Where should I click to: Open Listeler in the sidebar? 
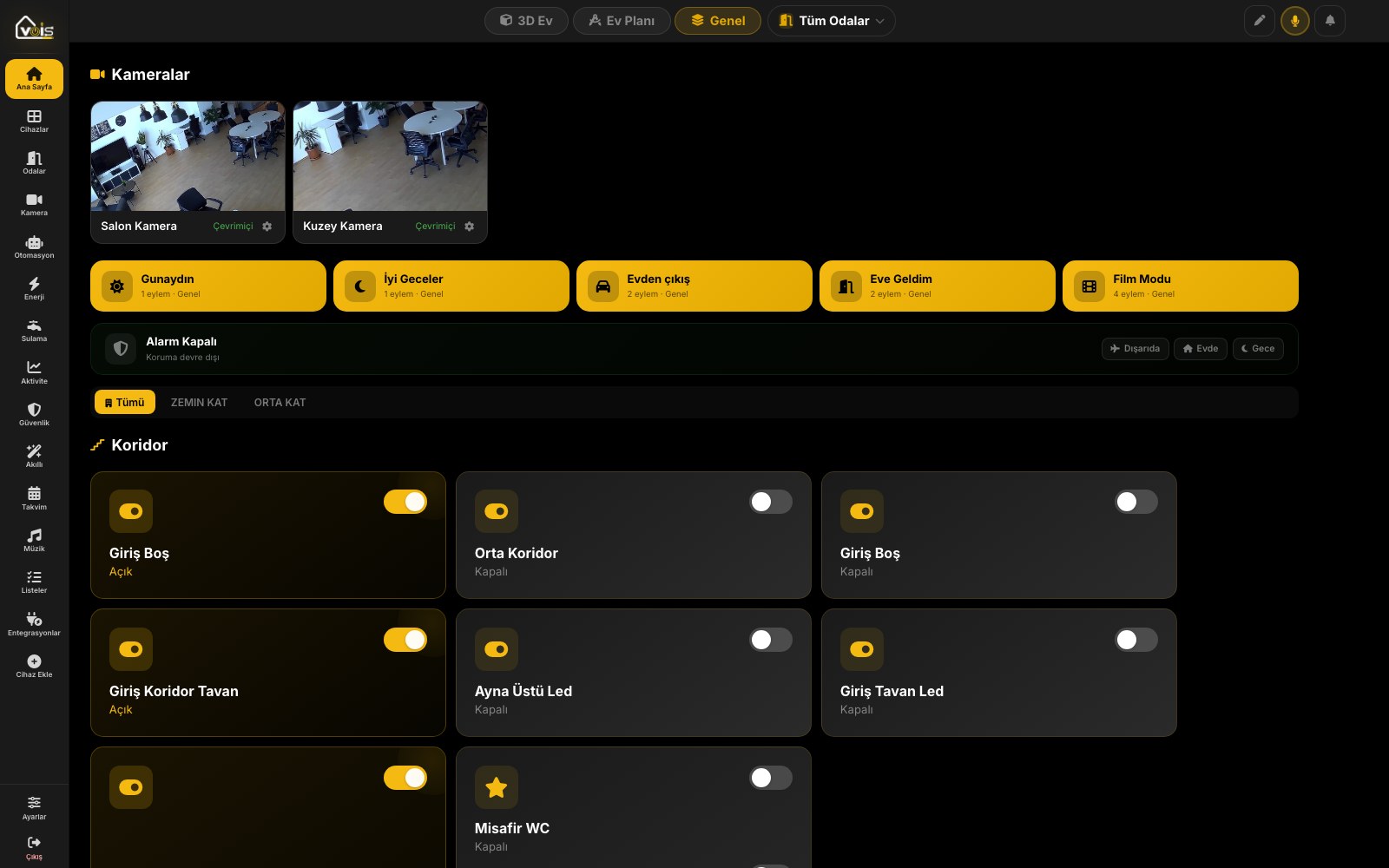click(34, 582)
